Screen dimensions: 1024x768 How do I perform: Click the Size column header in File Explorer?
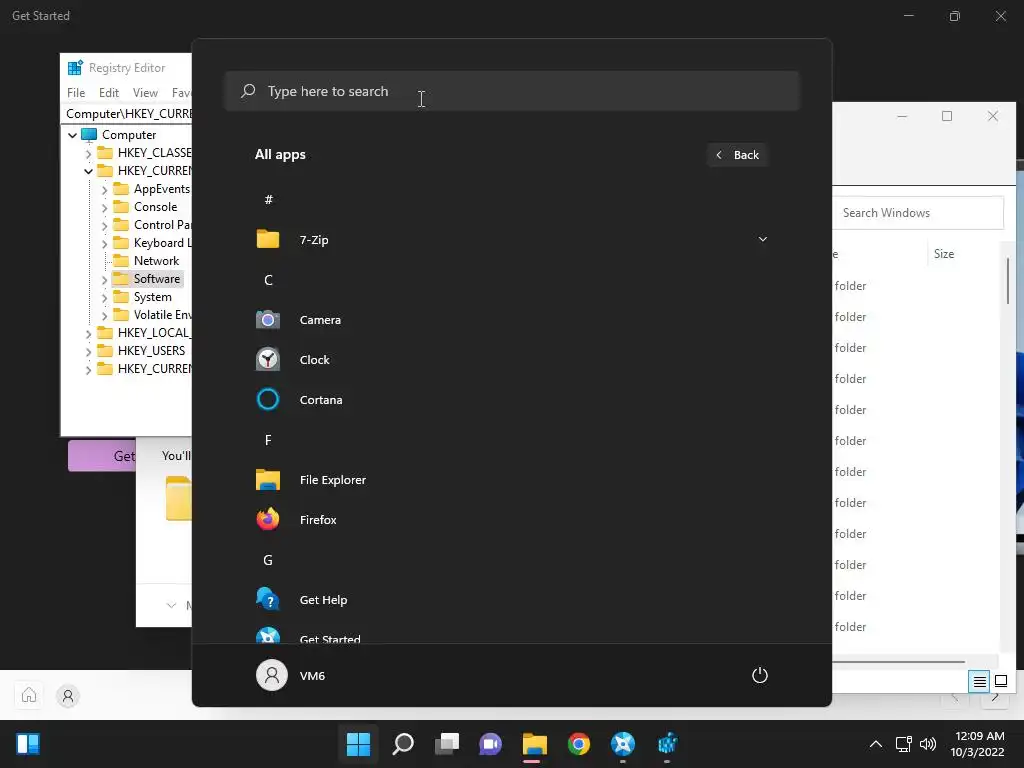click(944, 254)
